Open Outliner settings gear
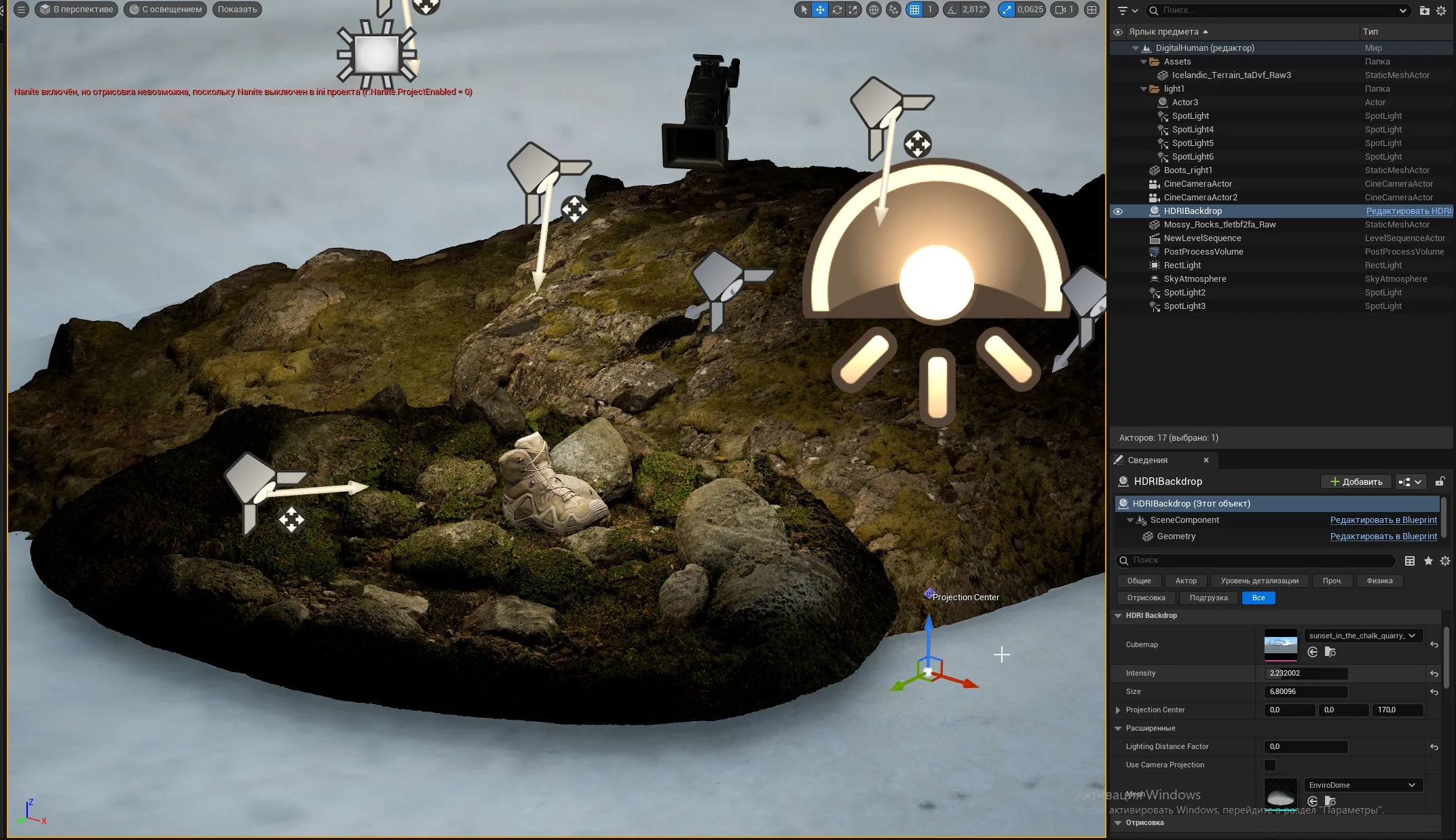 pos(1441,10)
